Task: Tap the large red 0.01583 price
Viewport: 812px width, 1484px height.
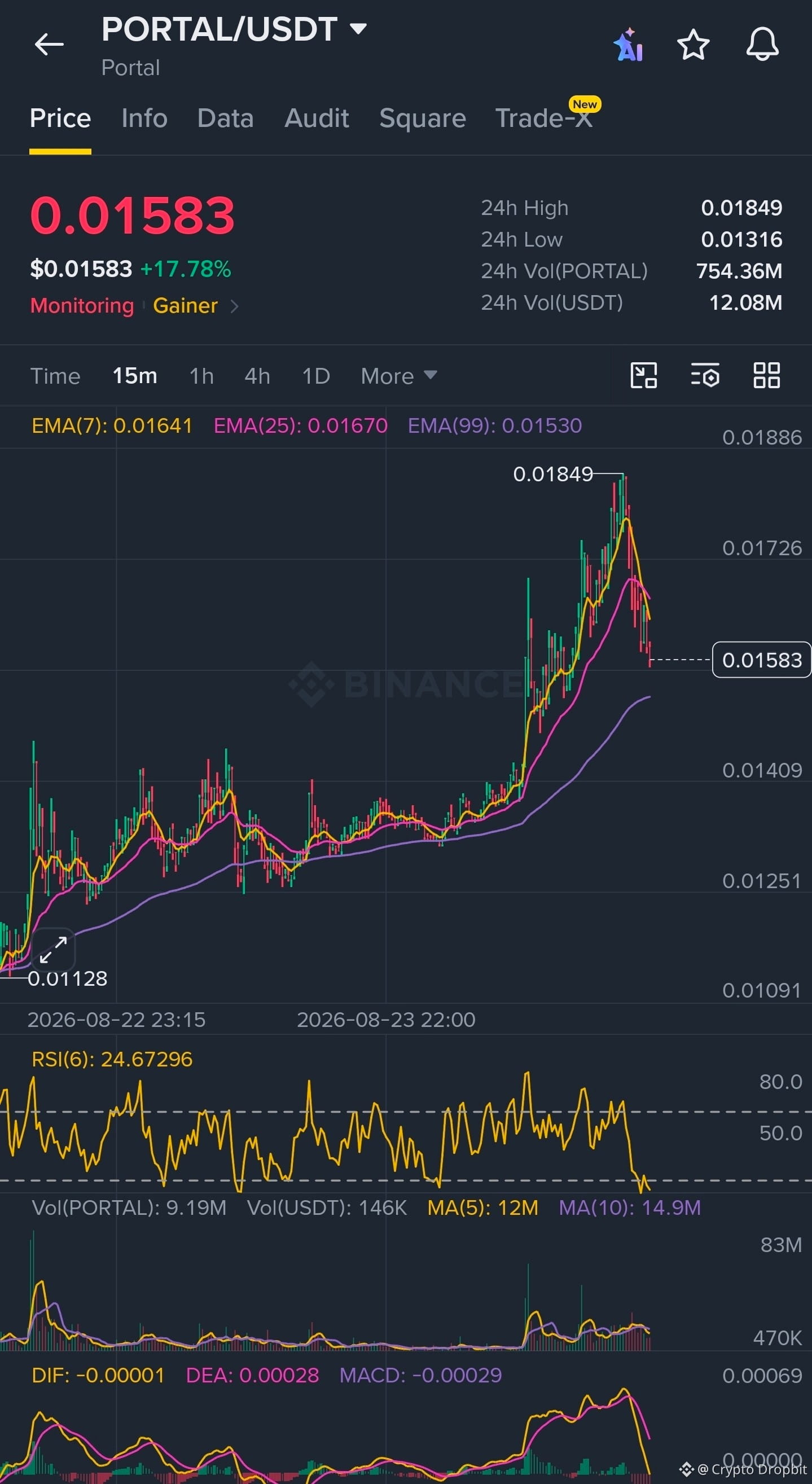Action: point(133,216)
